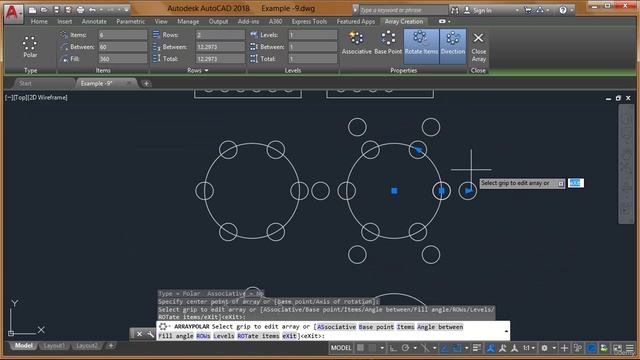Image resolution: width=640 pixels, height=360 pixels.
Task: Expand the Rows panel dropdown arrow
Action: (x=207, y=71)
